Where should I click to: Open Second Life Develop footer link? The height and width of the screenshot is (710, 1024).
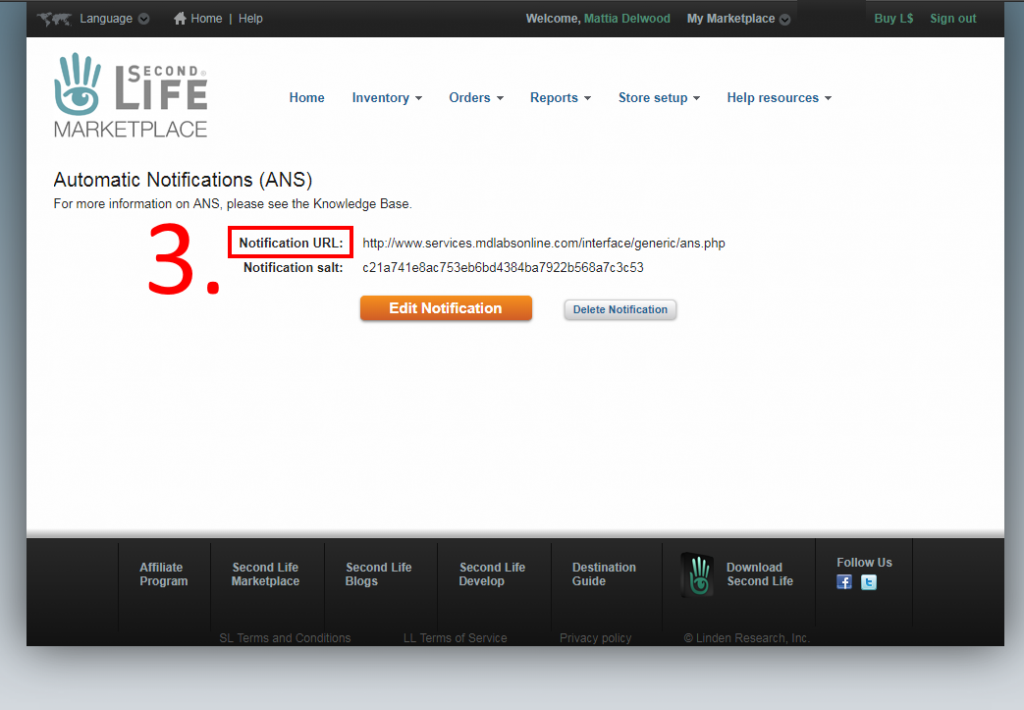click(492, 574)
